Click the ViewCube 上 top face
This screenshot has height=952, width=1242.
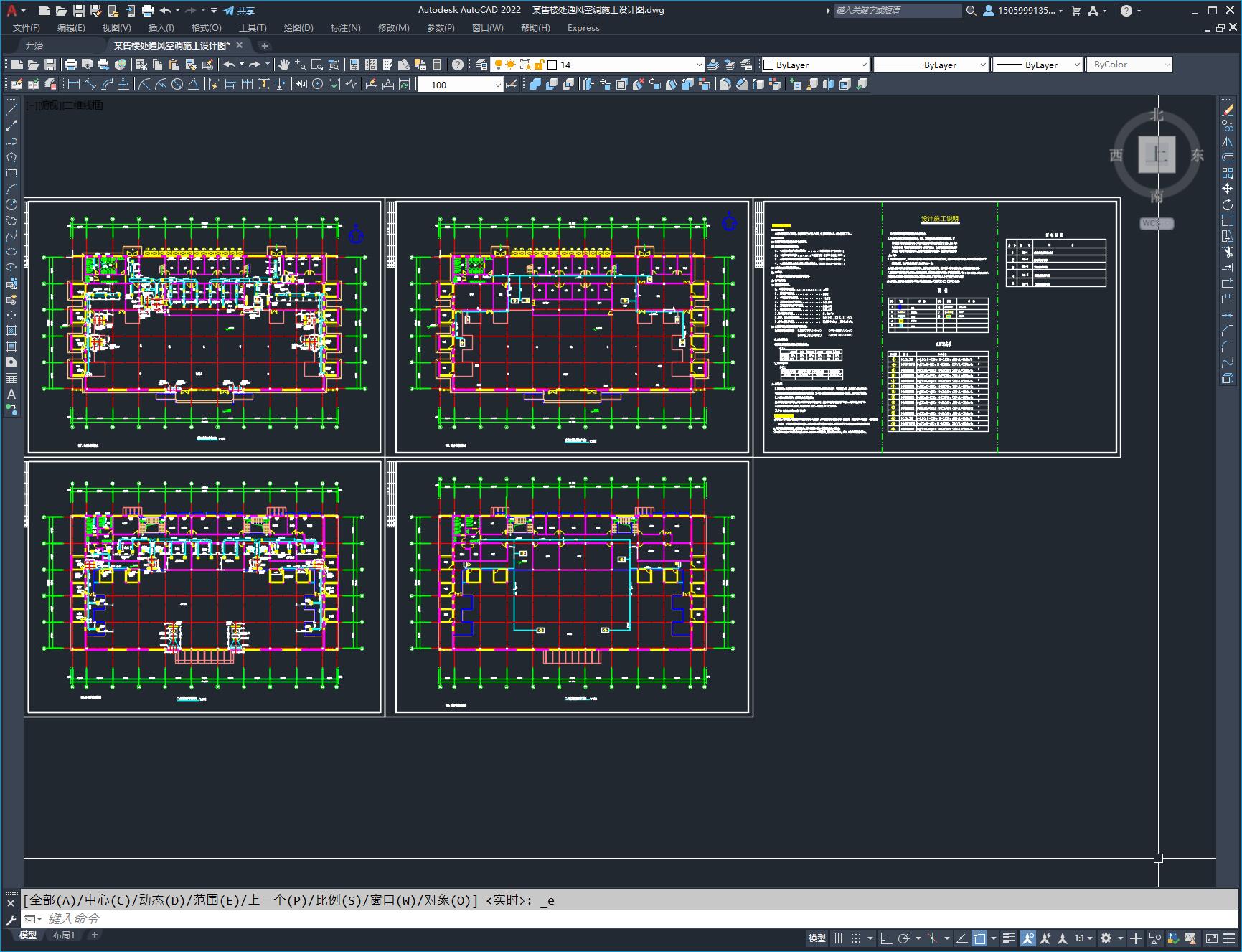tap(1157, 154)
